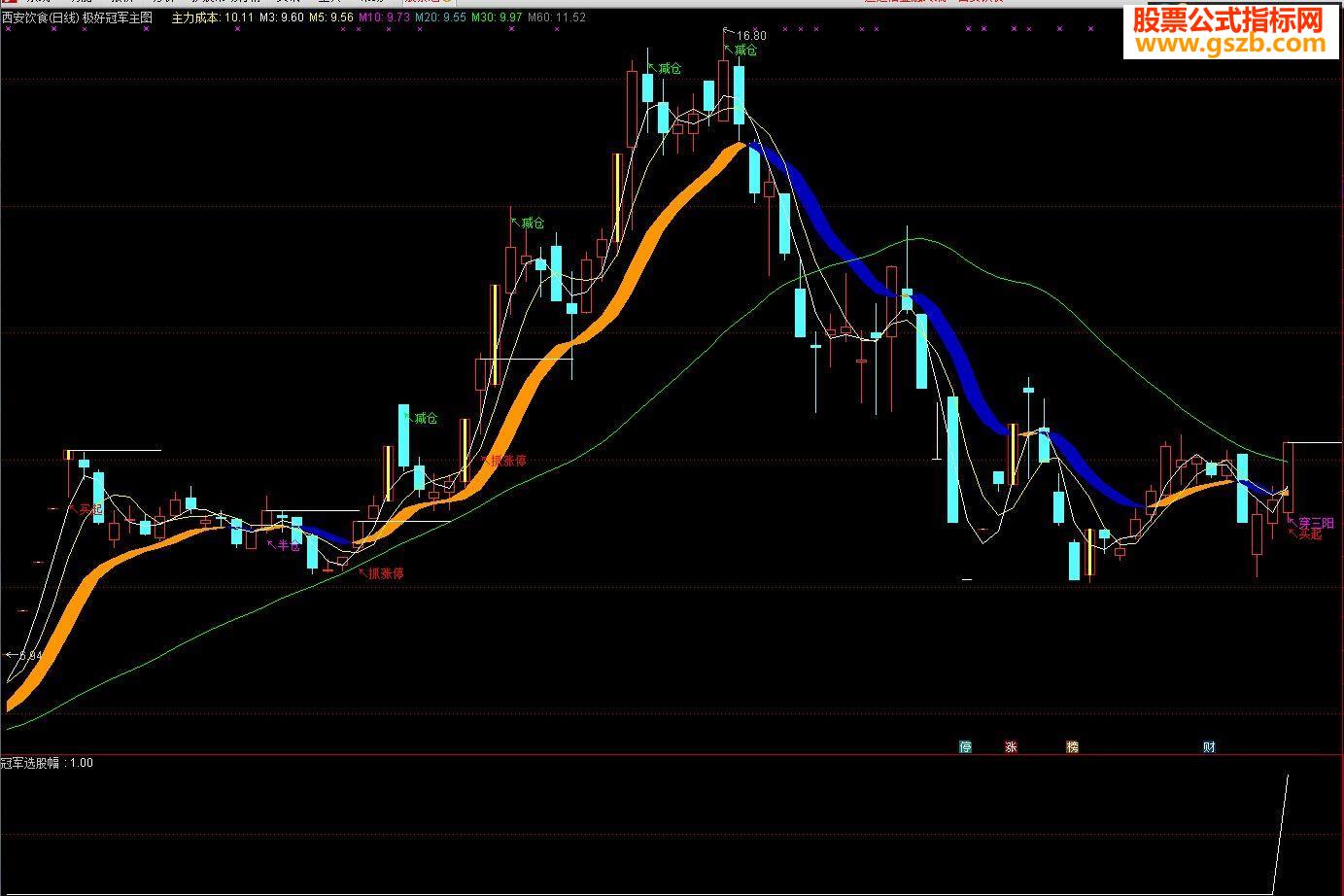
Task: Click the 5.94 low price label
Action: click(30, 656)
